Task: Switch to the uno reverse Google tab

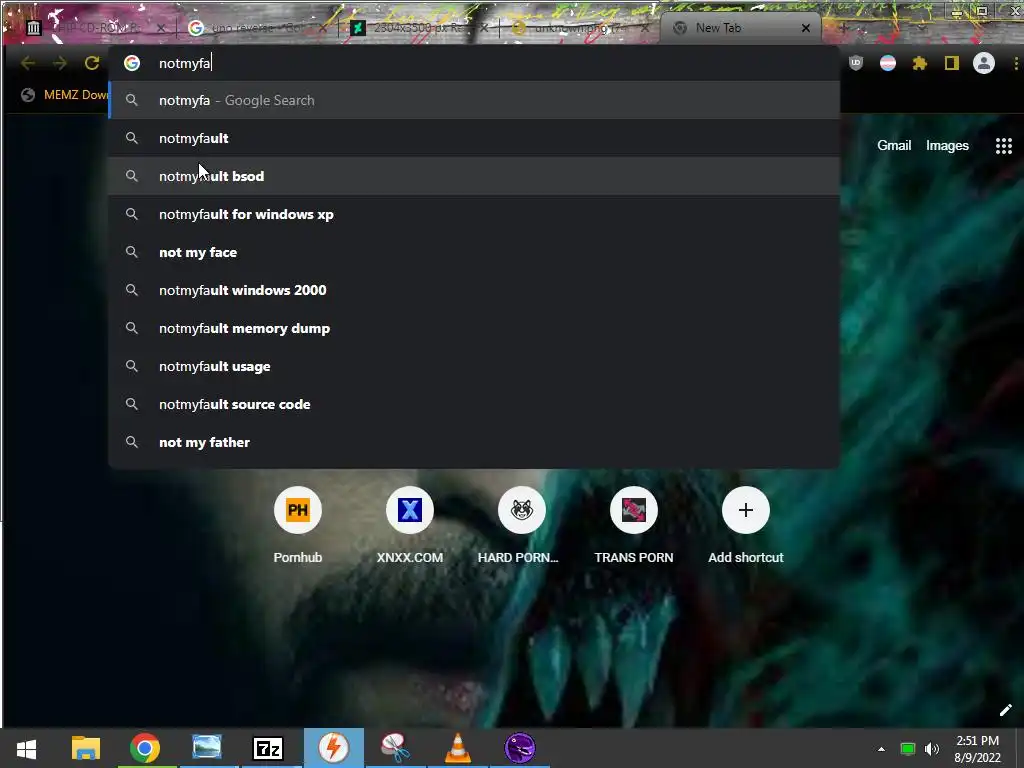Action: click(257, 28)
